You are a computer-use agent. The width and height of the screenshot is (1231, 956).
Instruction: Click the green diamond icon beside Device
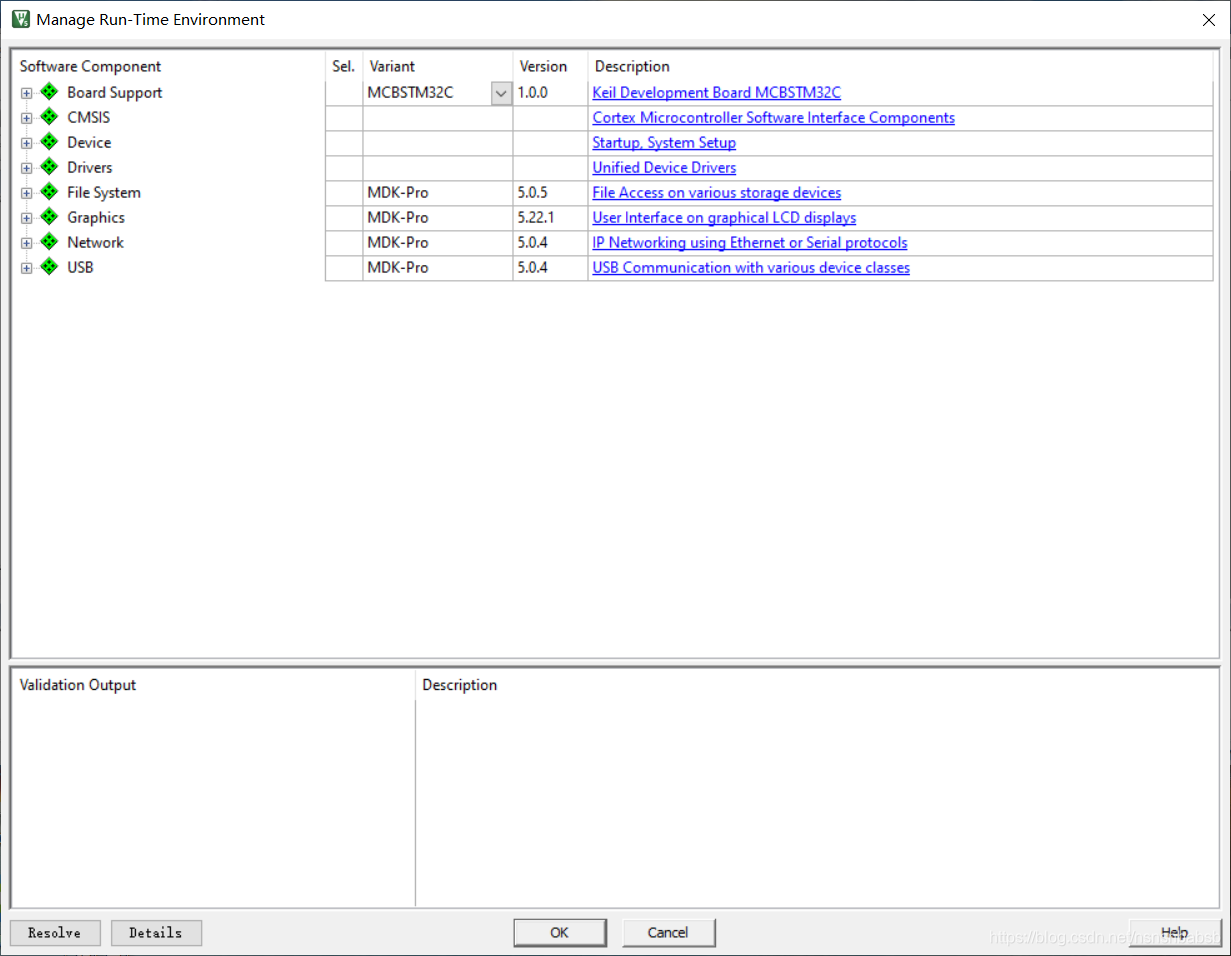(50, 142)
